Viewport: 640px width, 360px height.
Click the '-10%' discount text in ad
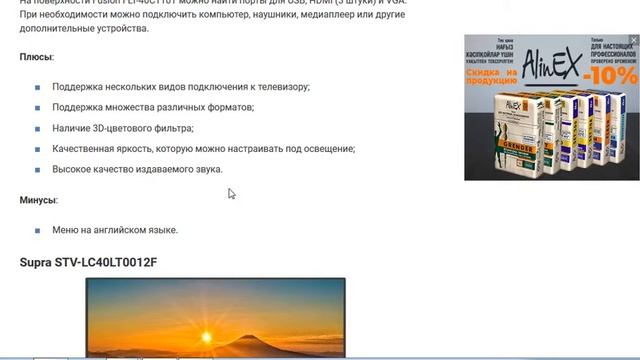tap(610, 76)
